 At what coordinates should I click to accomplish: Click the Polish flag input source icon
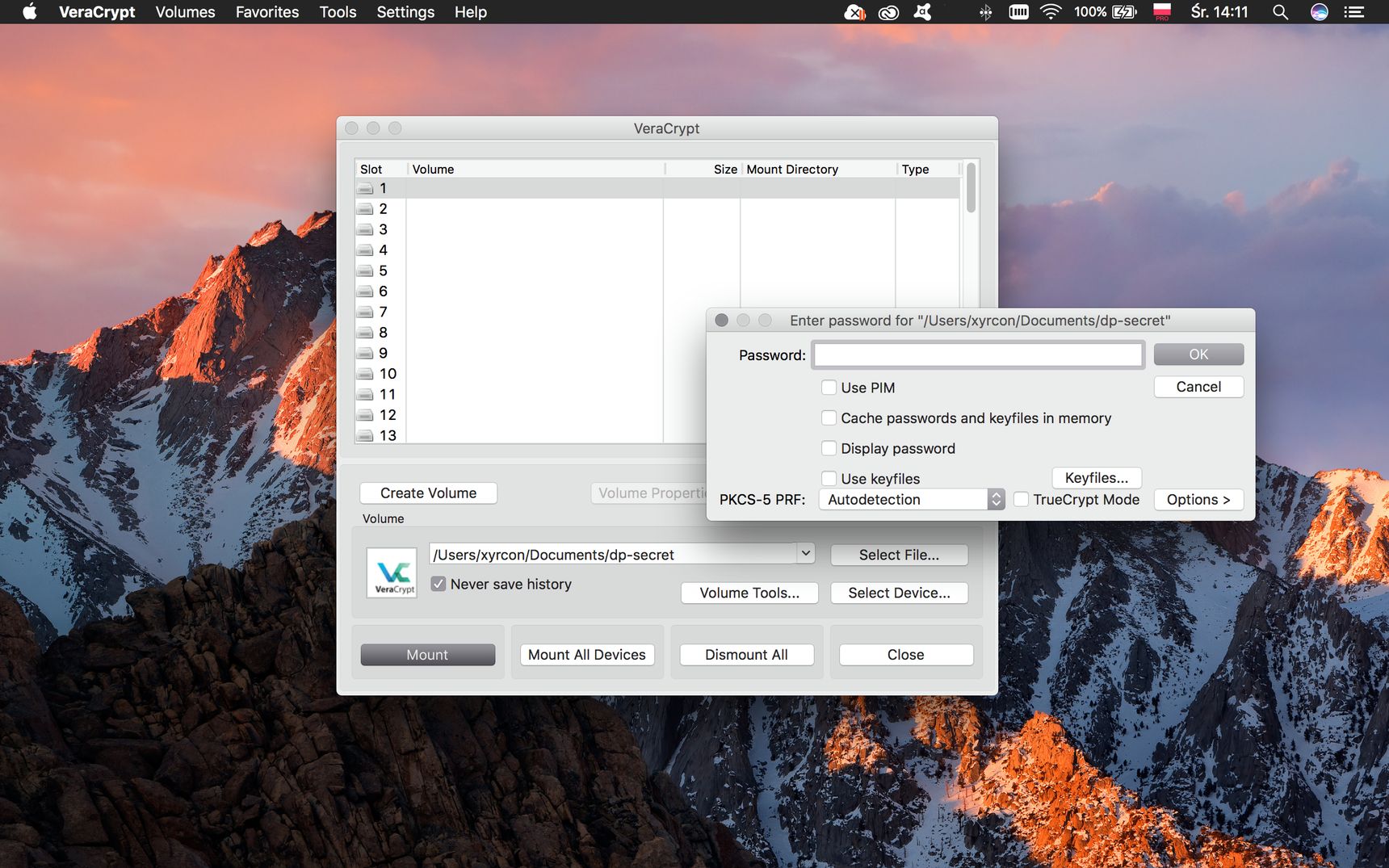click(x=1162, y=11)
